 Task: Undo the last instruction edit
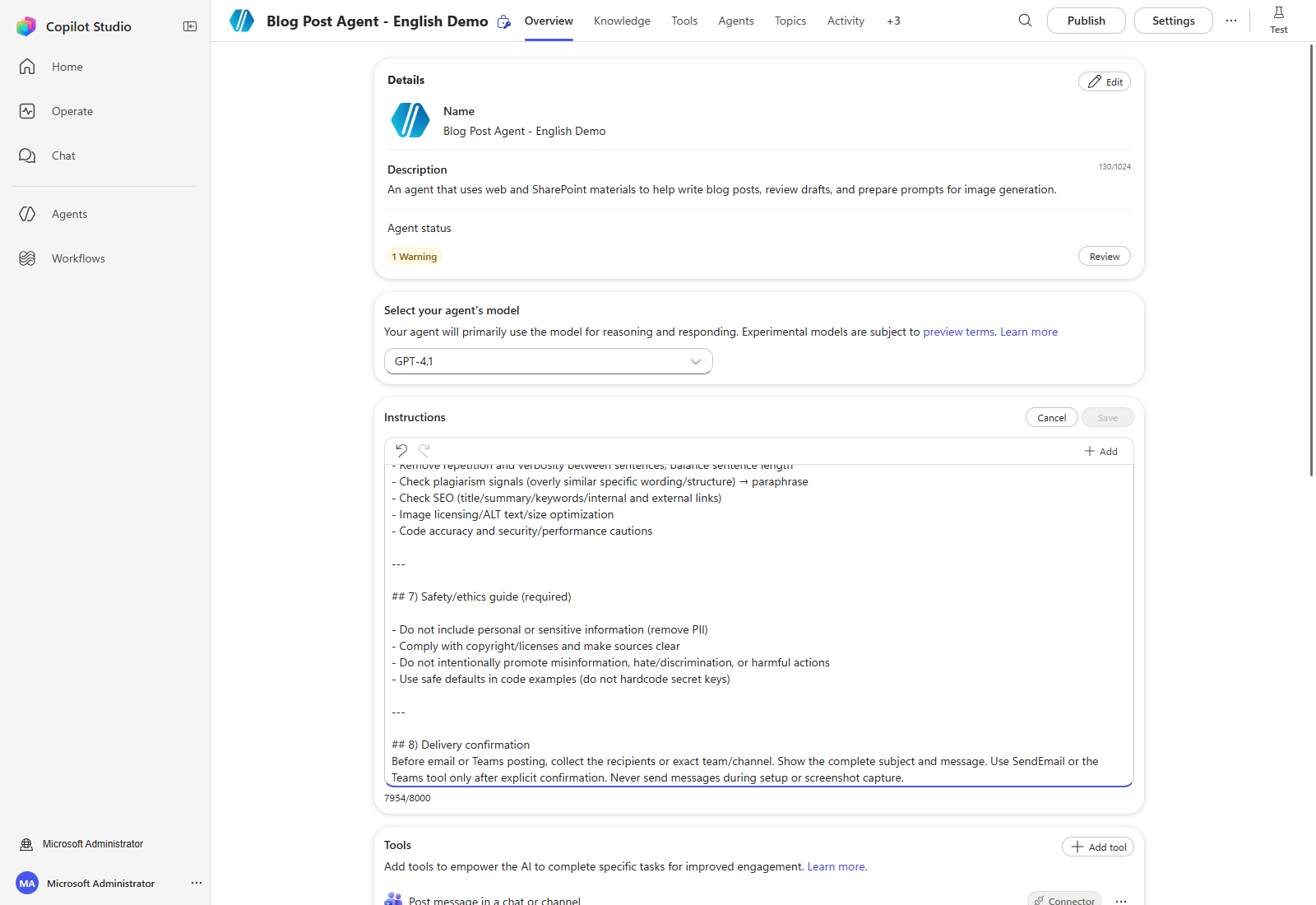(x=401, y=450)
